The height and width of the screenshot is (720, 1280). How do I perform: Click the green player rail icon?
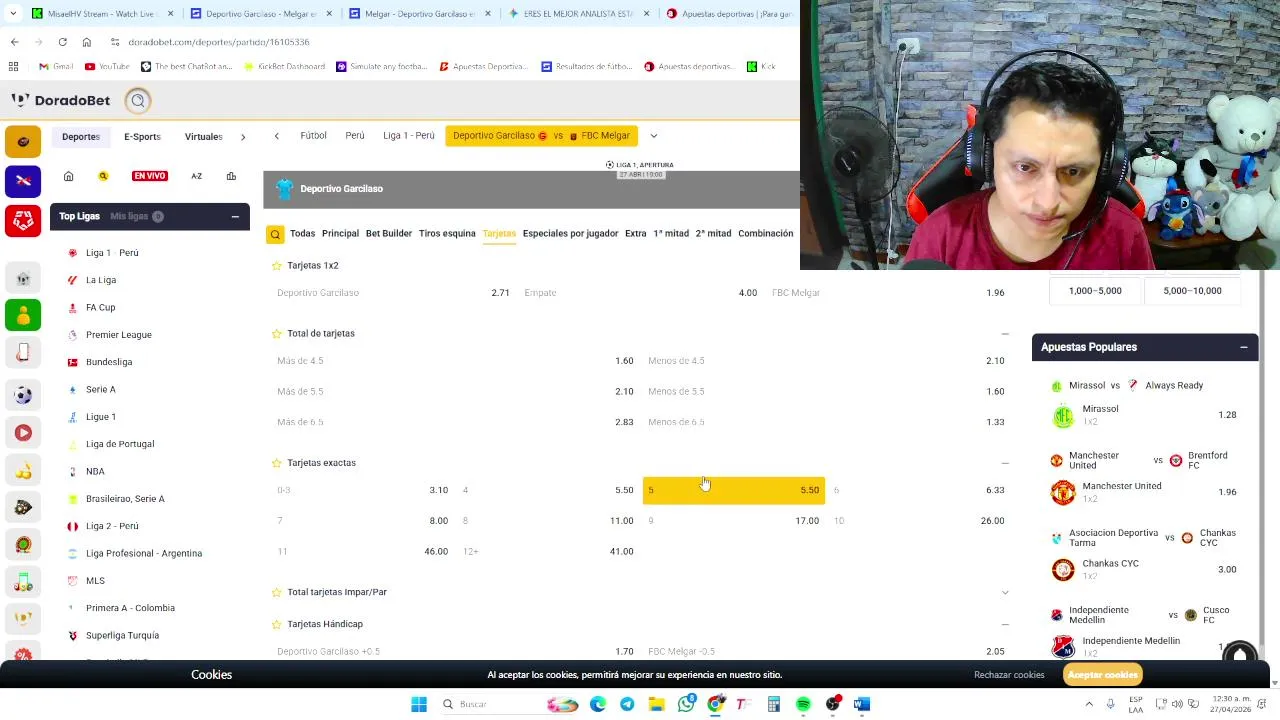coord(23,316)
